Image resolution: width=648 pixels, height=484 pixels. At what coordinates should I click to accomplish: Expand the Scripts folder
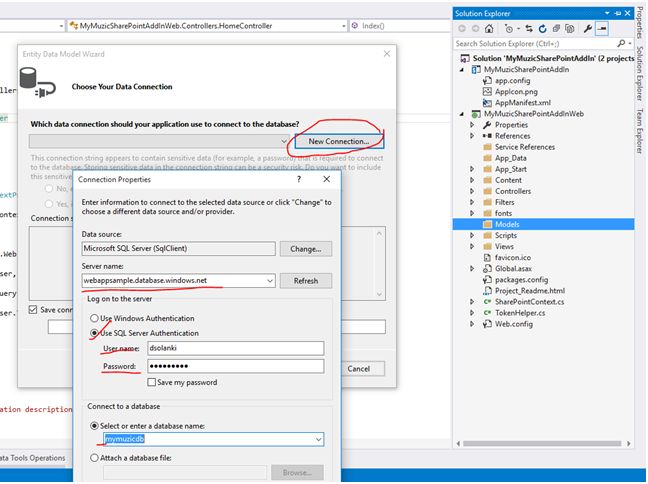[472, 235]
